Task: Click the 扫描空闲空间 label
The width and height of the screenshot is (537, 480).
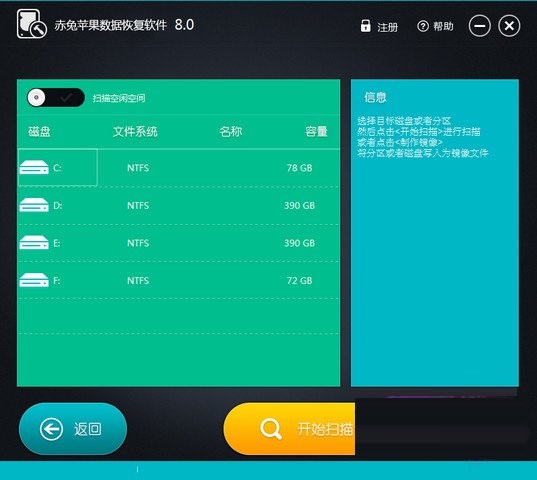Action: click(x=119, y=98)
